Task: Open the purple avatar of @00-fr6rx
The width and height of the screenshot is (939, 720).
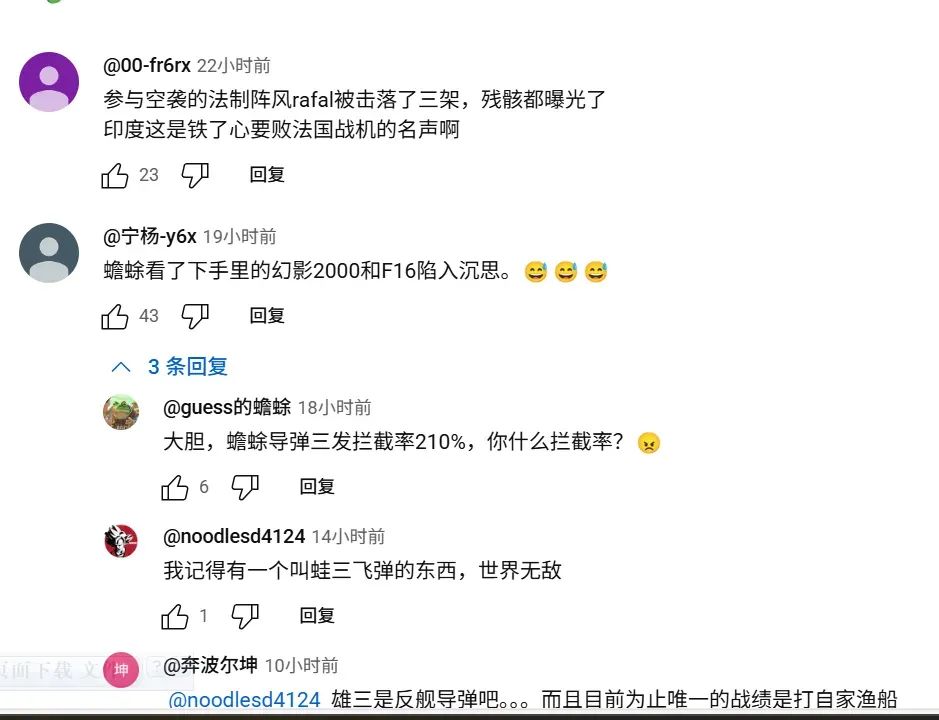Action: (49, 82)
